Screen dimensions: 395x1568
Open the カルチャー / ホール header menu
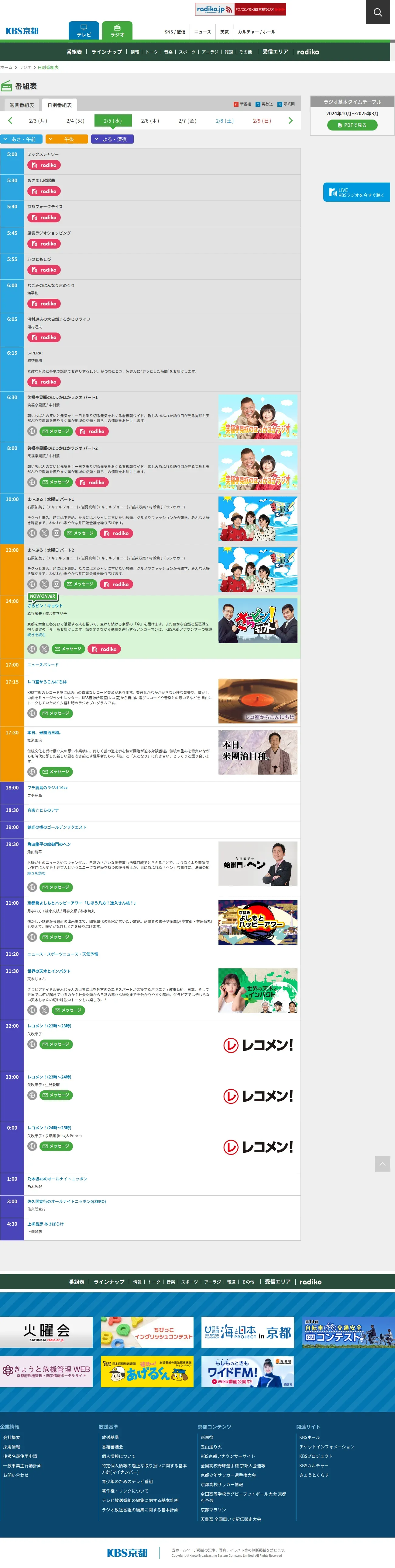[x=256, y=32]
